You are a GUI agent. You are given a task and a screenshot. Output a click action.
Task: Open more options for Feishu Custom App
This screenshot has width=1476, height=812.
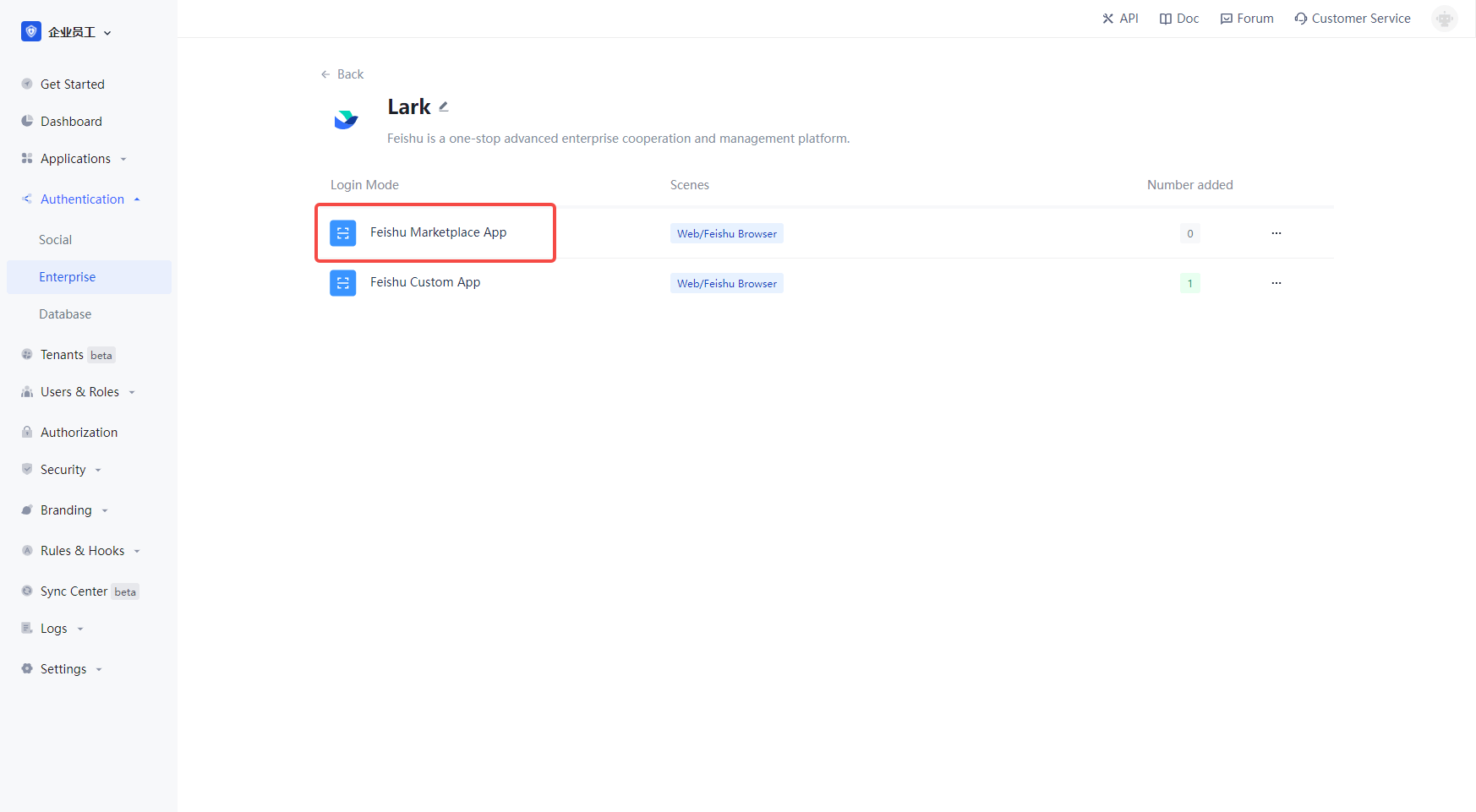pos(1276,283)
